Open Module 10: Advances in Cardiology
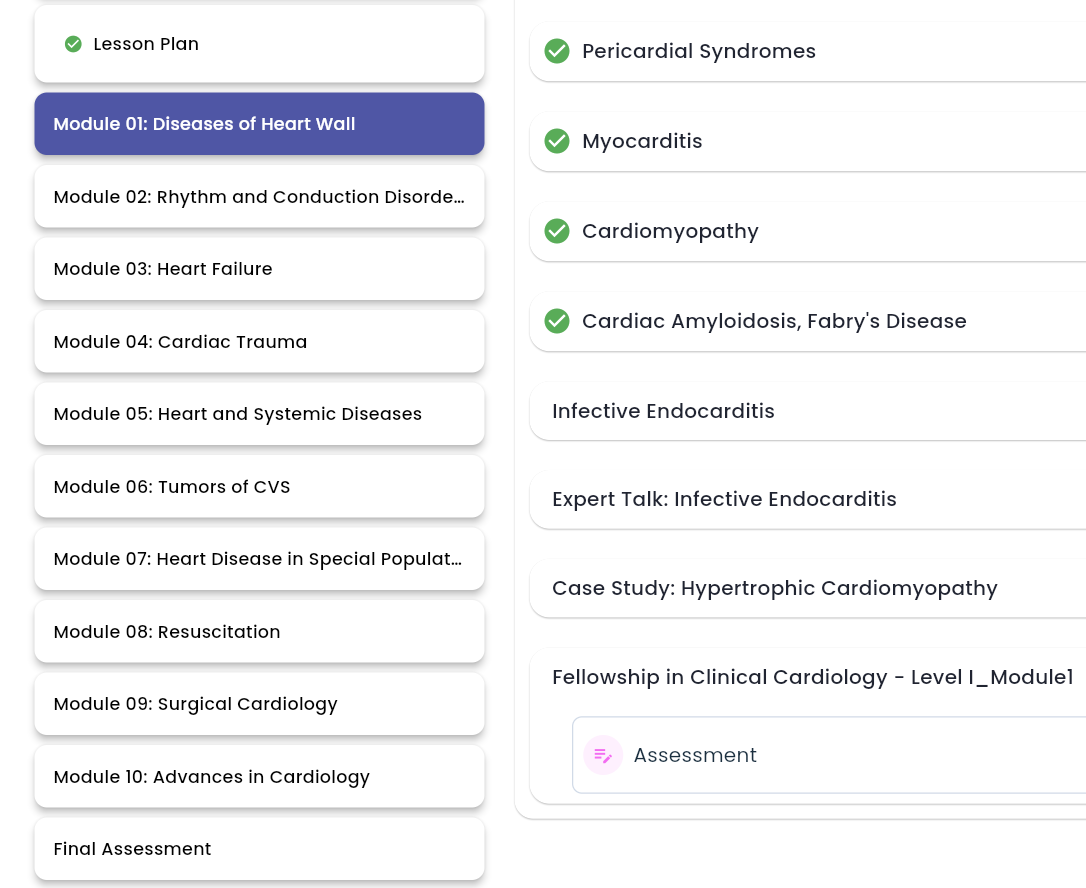The image size is (1086, 888). pyautogui.click(x=259, y=776)
